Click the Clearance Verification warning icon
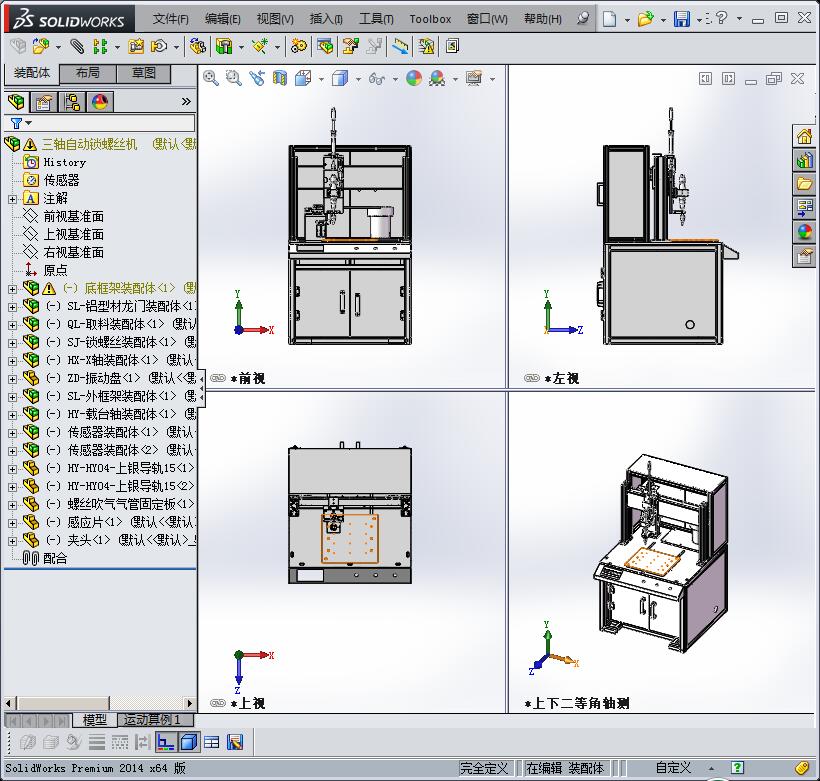Image resolution: width=820 pixels, height=781 pixels. click(426, 47)
